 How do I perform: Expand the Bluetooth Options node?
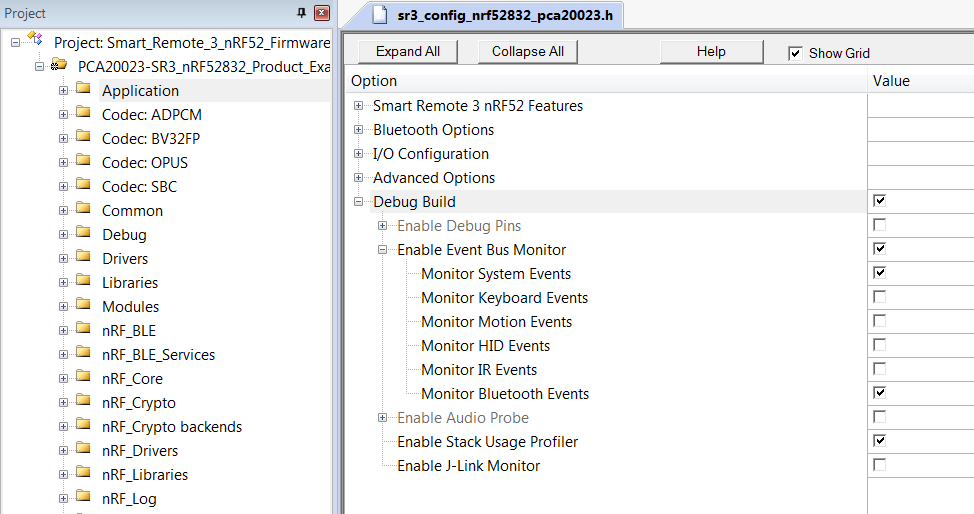(358, 130)
